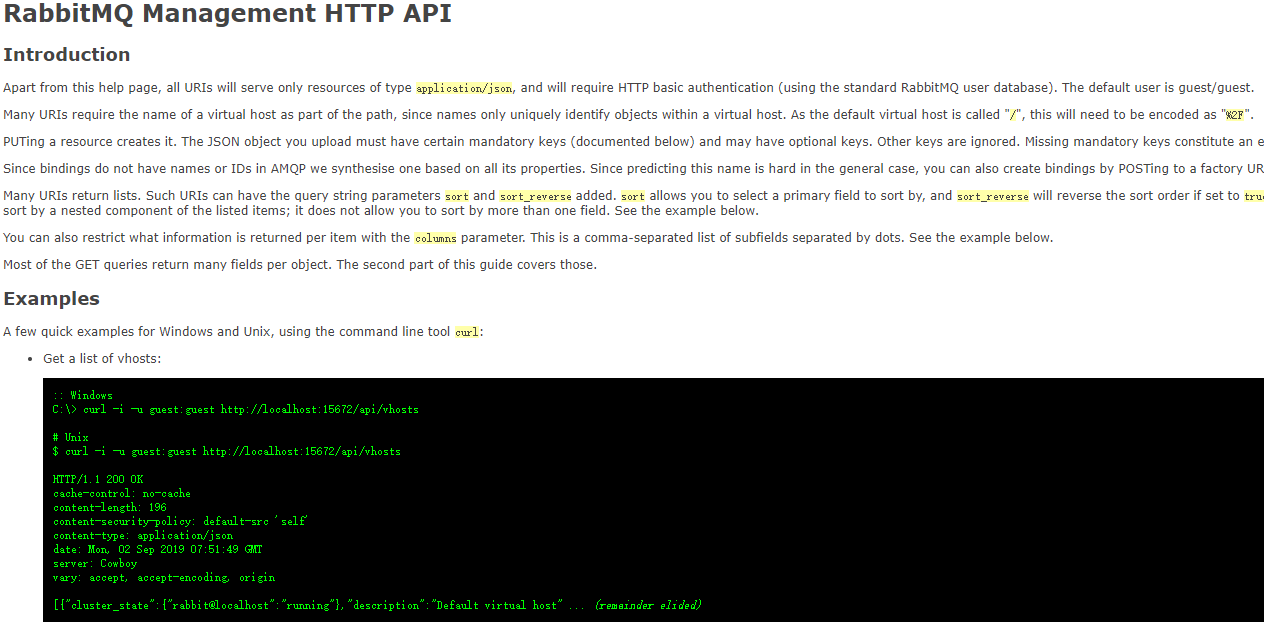The width and height of the screenshot is (1264, 629).
Task: Click the highlighted %2F code text
Action: coord(1234,115)
